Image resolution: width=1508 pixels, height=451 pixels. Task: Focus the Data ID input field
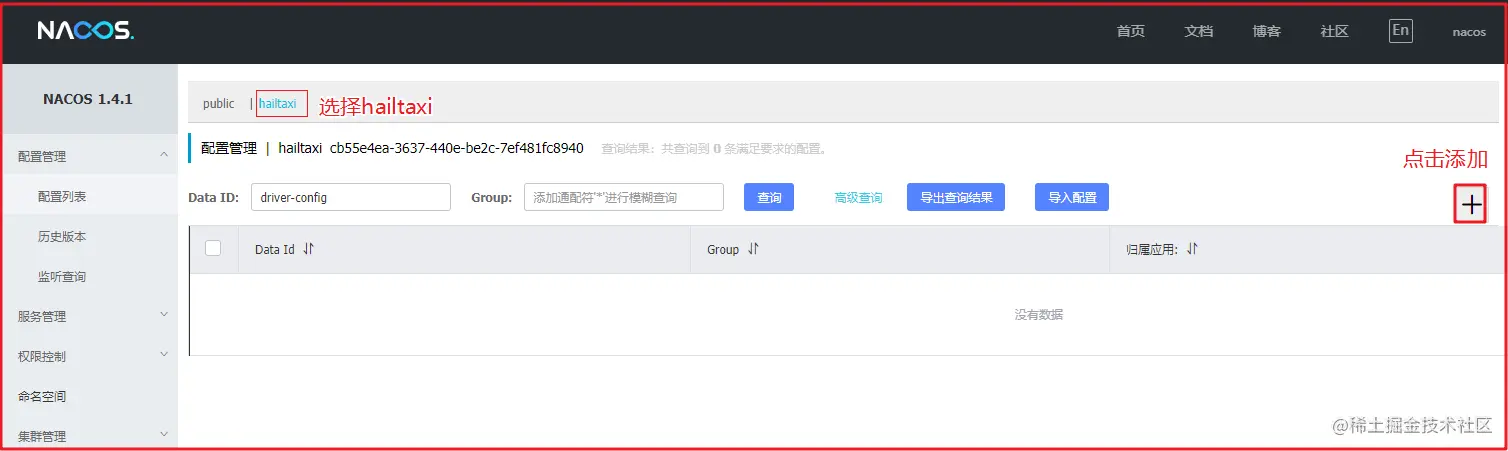click(351, 197)
